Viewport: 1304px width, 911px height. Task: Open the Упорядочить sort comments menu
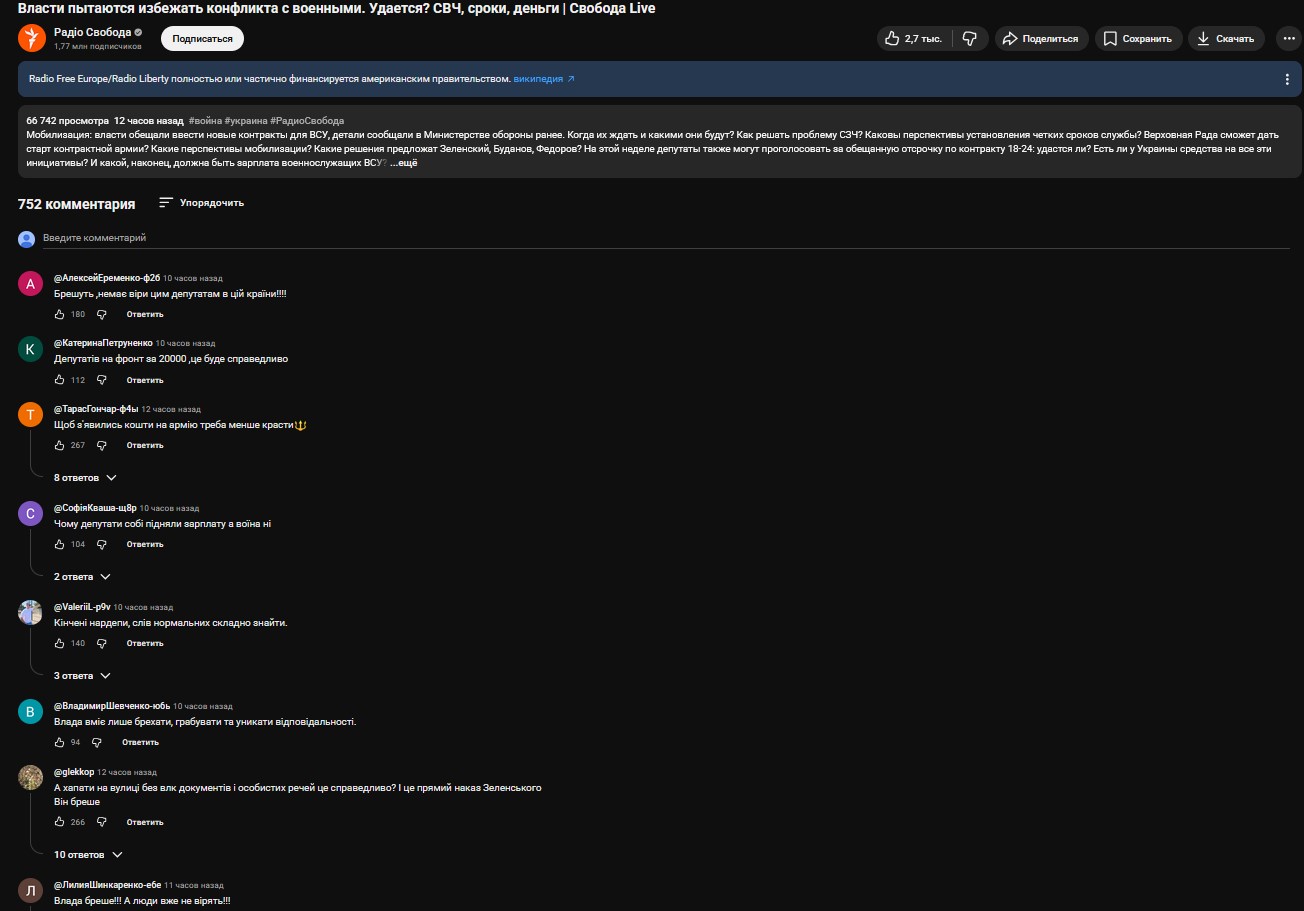201,203
